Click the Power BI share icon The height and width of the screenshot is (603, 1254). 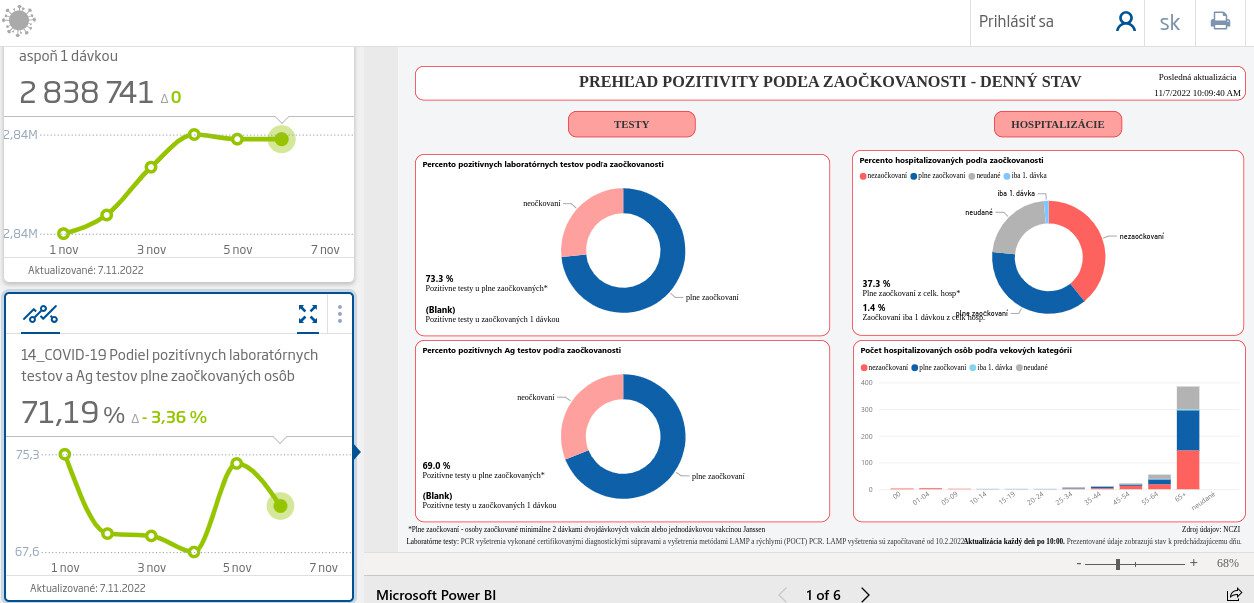pos(1234,595)
